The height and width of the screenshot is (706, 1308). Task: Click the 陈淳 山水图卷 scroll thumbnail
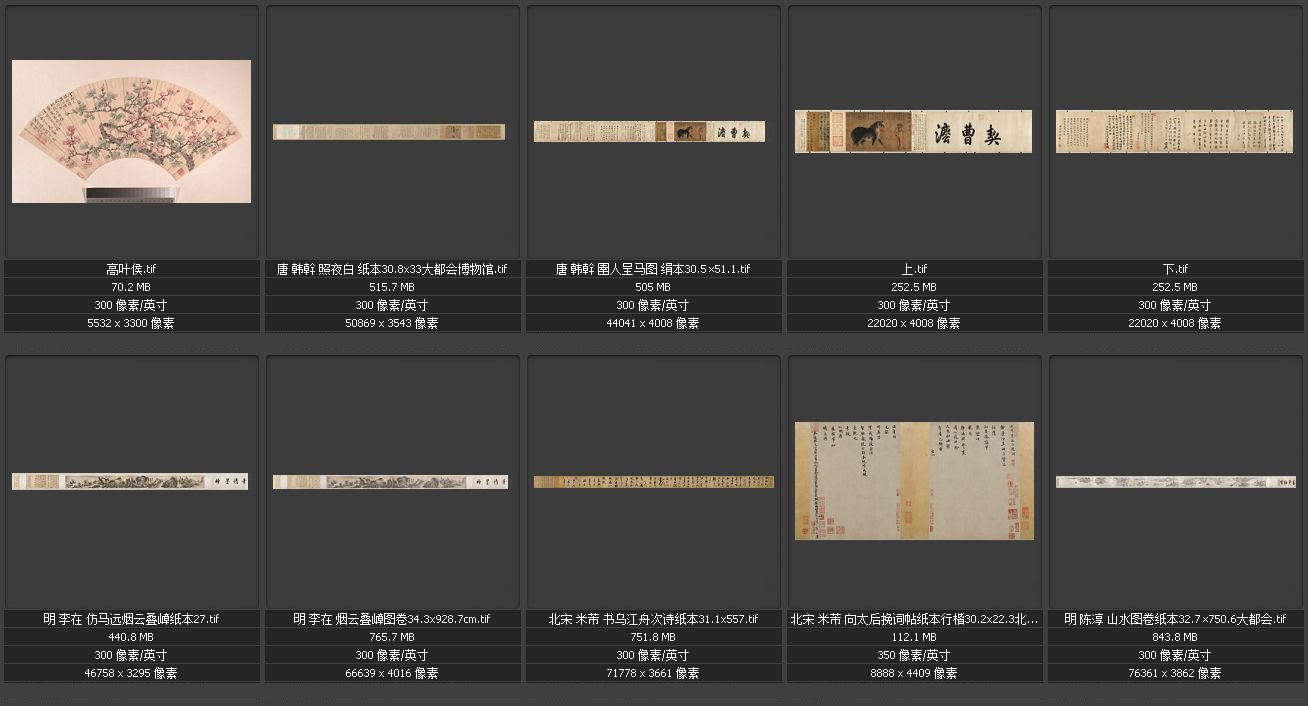[1174, 482]
